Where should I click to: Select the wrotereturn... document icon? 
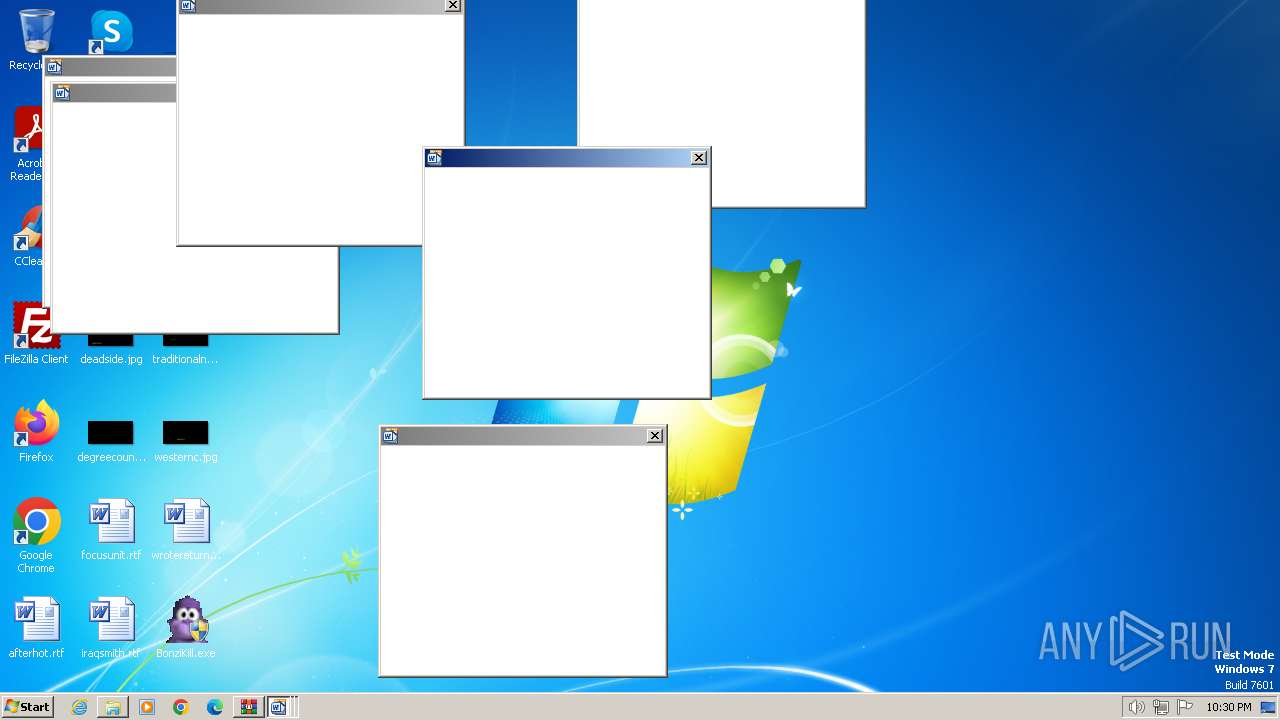click(x=186, y=522)
